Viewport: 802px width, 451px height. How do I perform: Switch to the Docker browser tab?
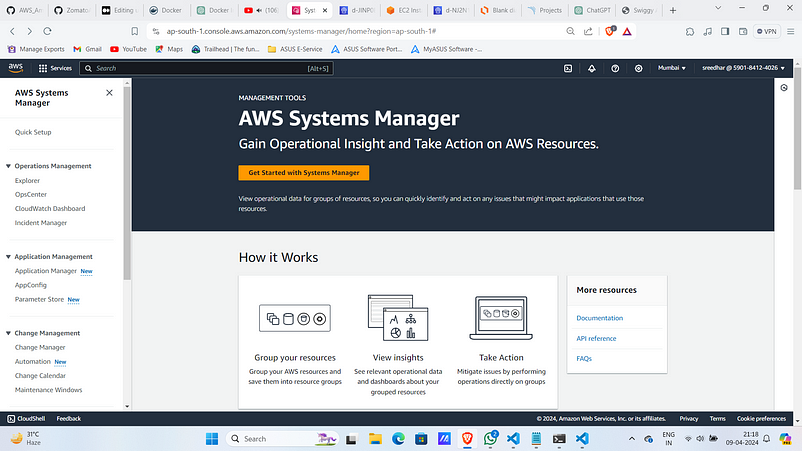[x=166, y=10]
